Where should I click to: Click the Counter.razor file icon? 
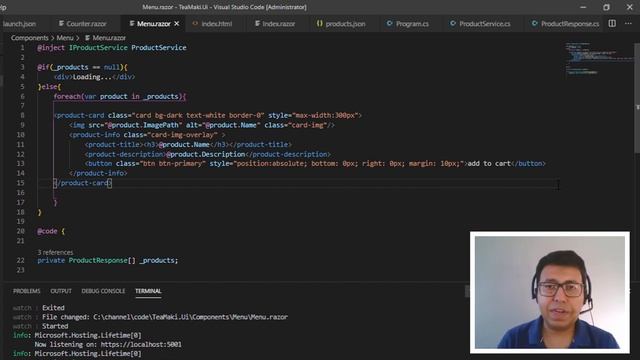pyautogui.click(x=61, y=24)
